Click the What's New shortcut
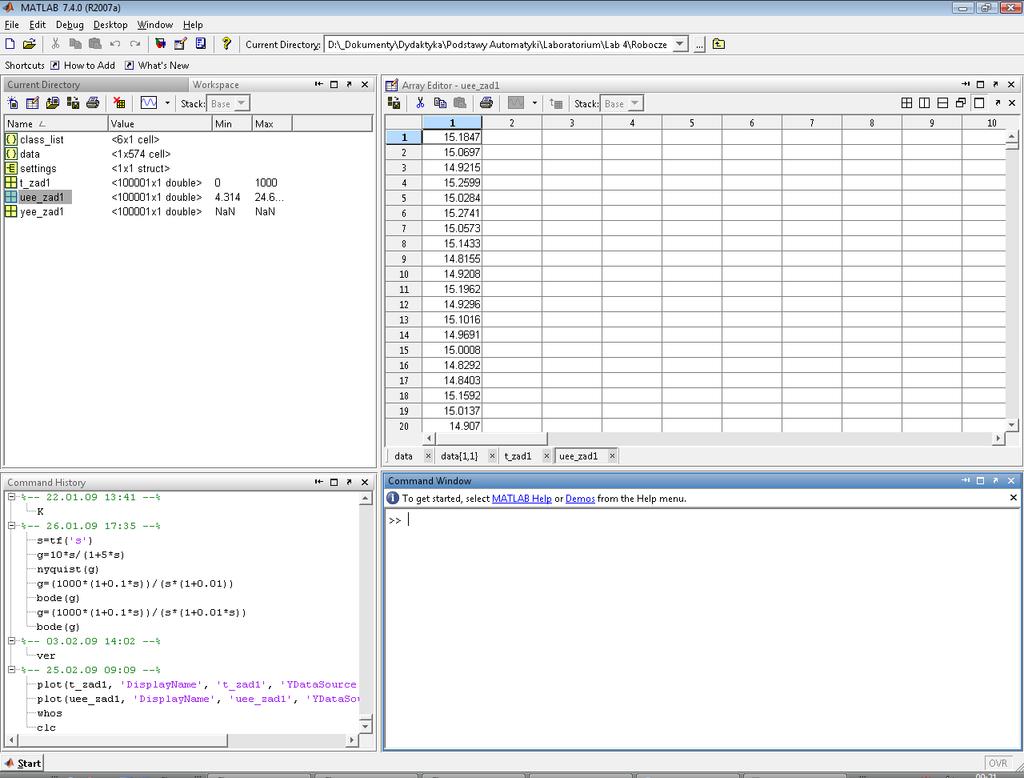Screen dimensions: 1024x778 (157, 65)
